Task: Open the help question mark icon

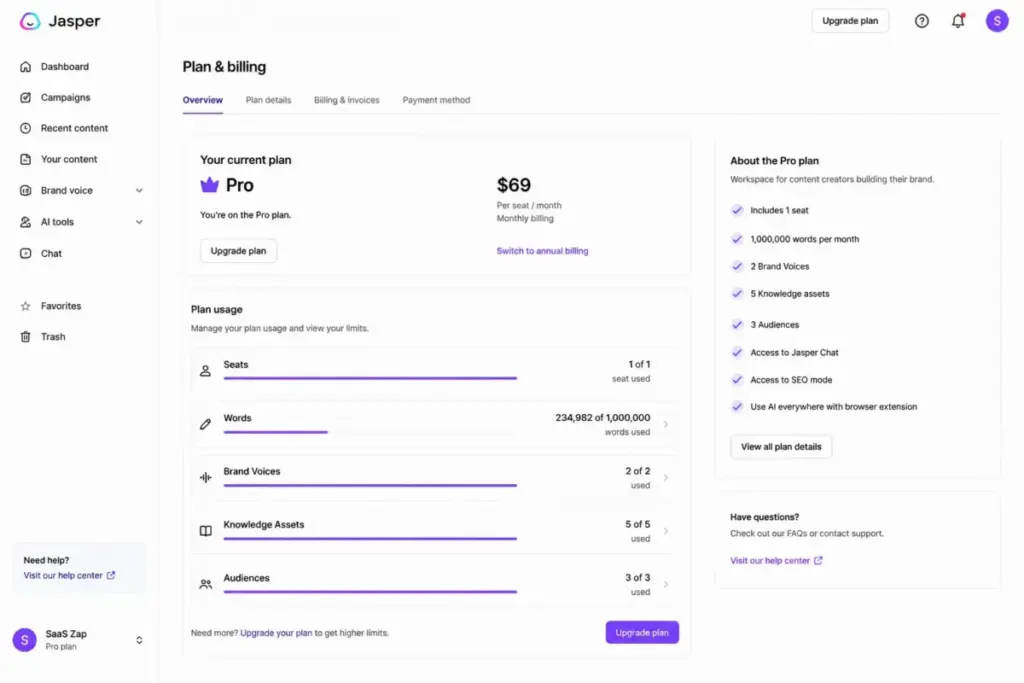Action: (x=921, y=21)
